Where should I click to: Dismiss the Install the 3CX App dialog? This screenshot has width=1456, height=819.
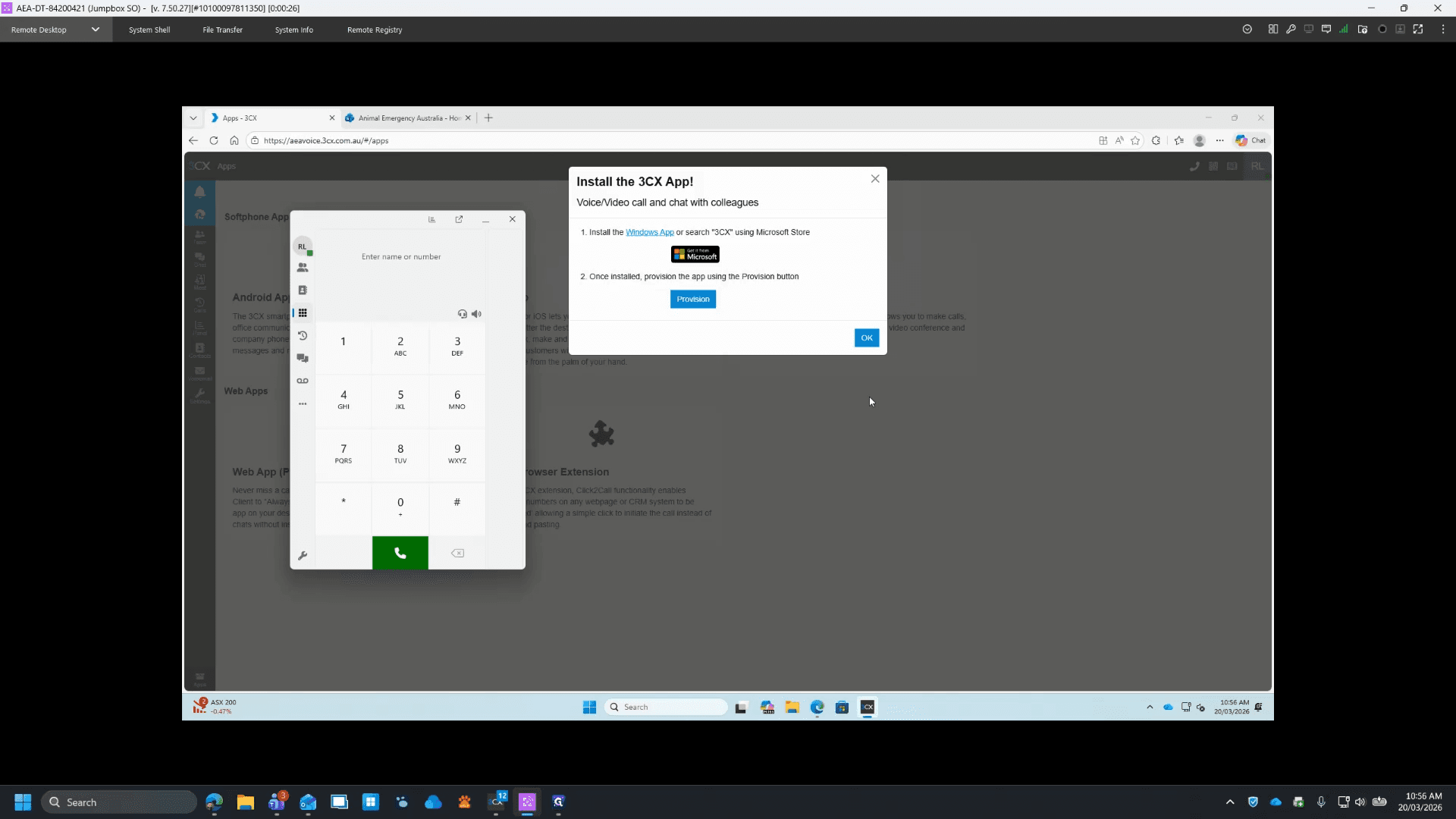point(875,179)
